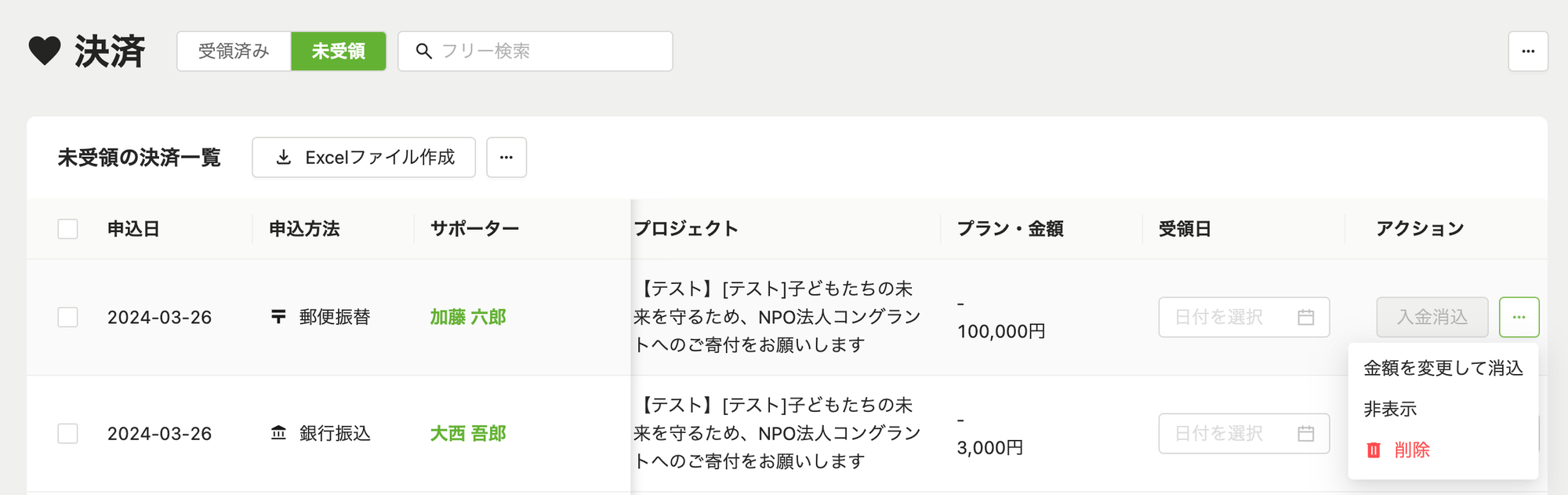The height and width of the screenshot is (495, 1568).
Task: Click postal transfer icon beside 郵便振替
Action: pos(278,317)
